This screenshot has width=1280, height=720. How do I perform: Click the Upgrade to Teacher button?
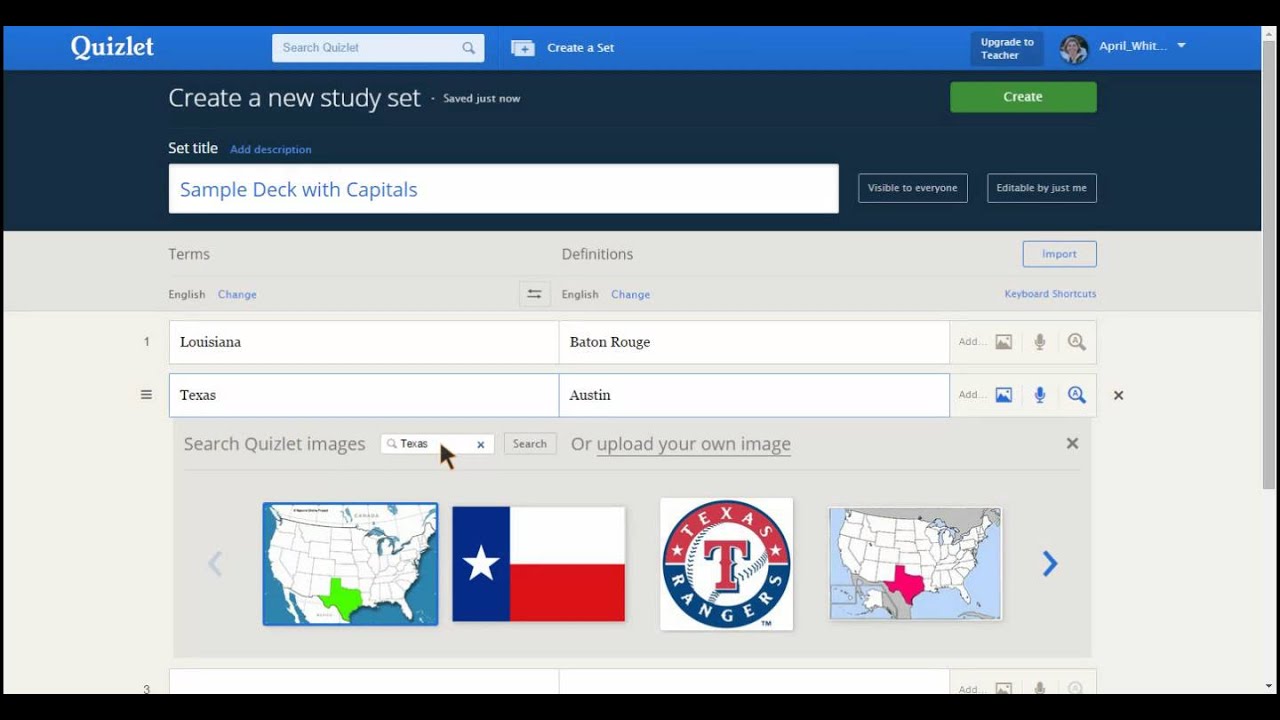[x=1006, y=49]
